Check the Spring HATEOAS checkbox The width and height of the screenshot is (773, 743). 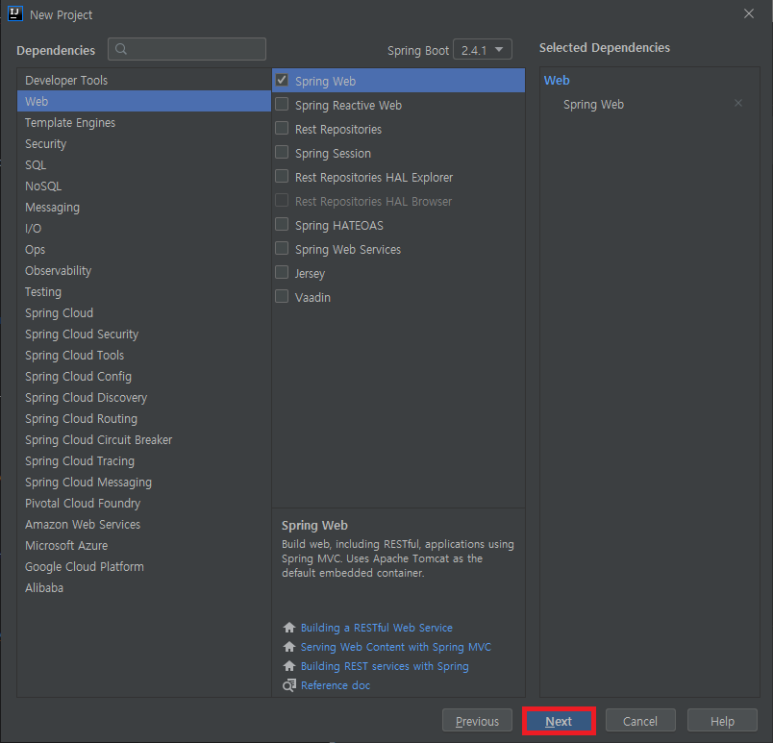[x=282, y=224]
